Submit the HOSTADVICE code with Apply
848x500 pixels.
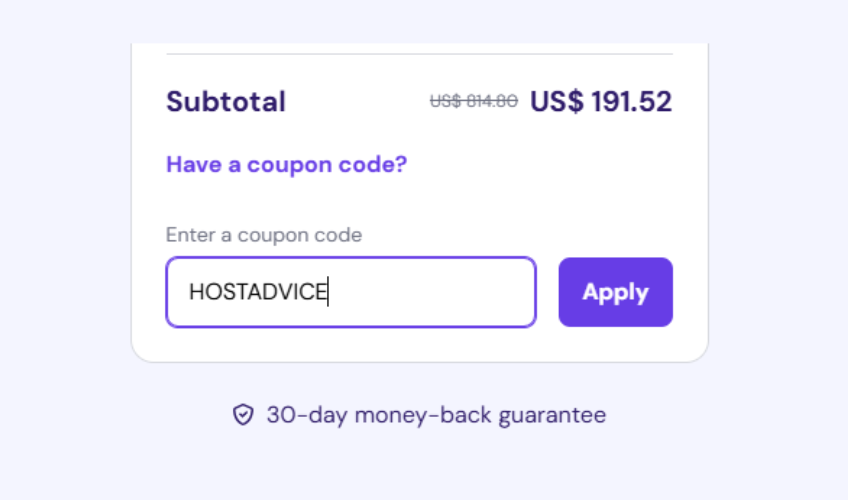(615, 292)
